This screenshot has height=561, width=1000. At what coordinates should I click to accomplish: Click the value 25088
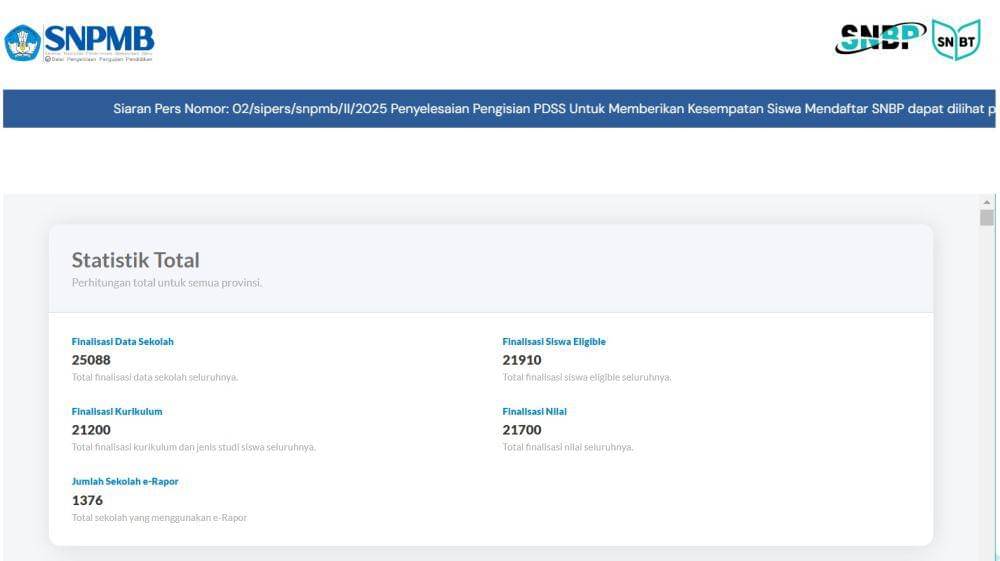(x=91, y=360)
